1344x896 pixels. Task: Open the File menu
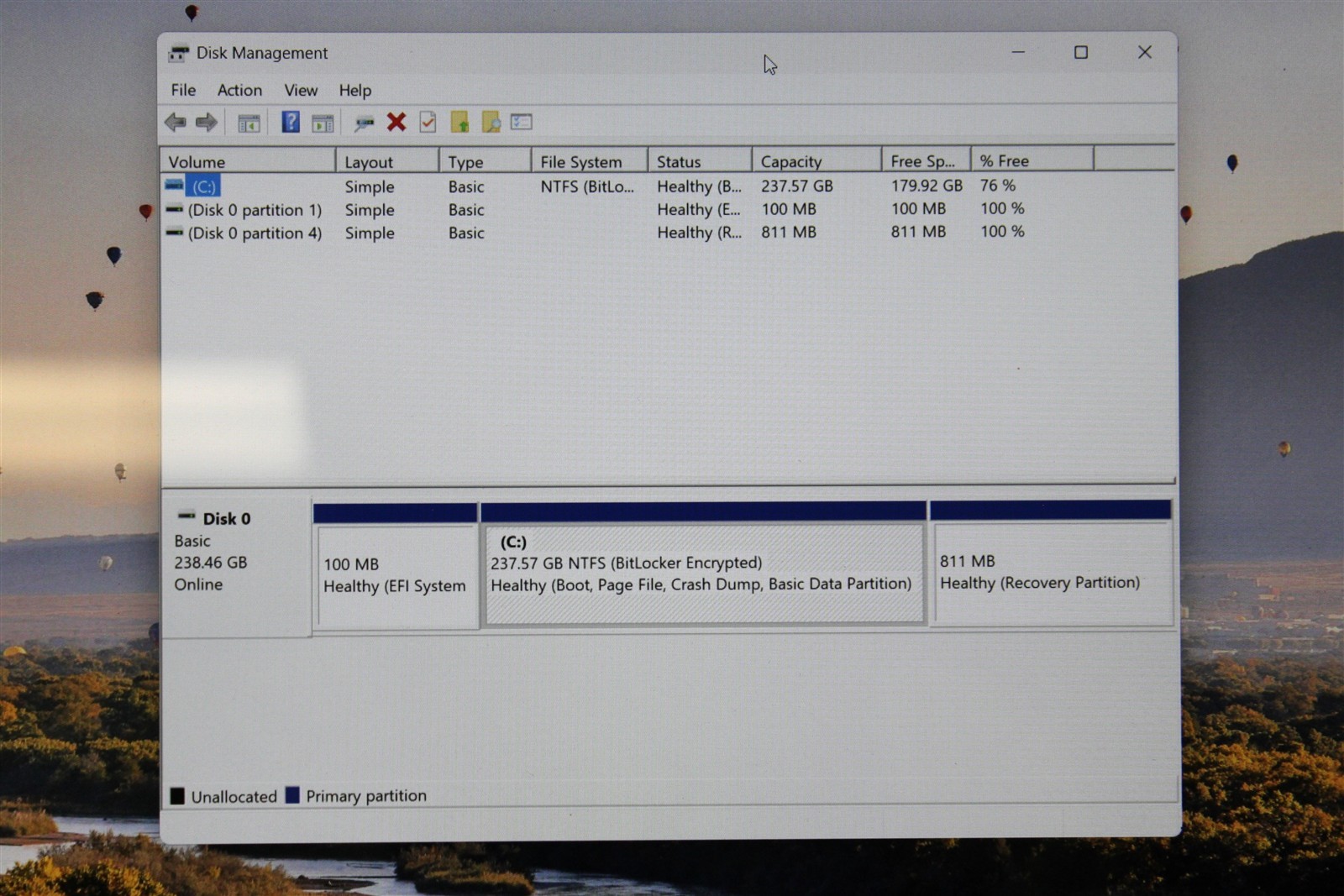183,90
